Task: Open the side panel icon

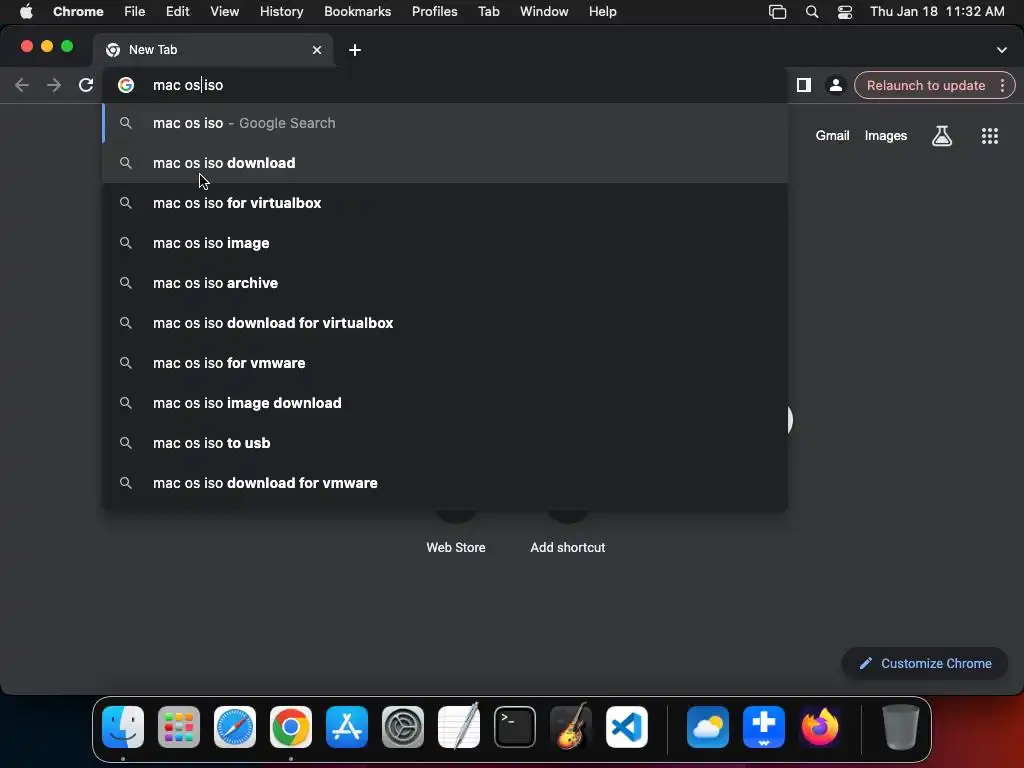Action: click(804, 85)
